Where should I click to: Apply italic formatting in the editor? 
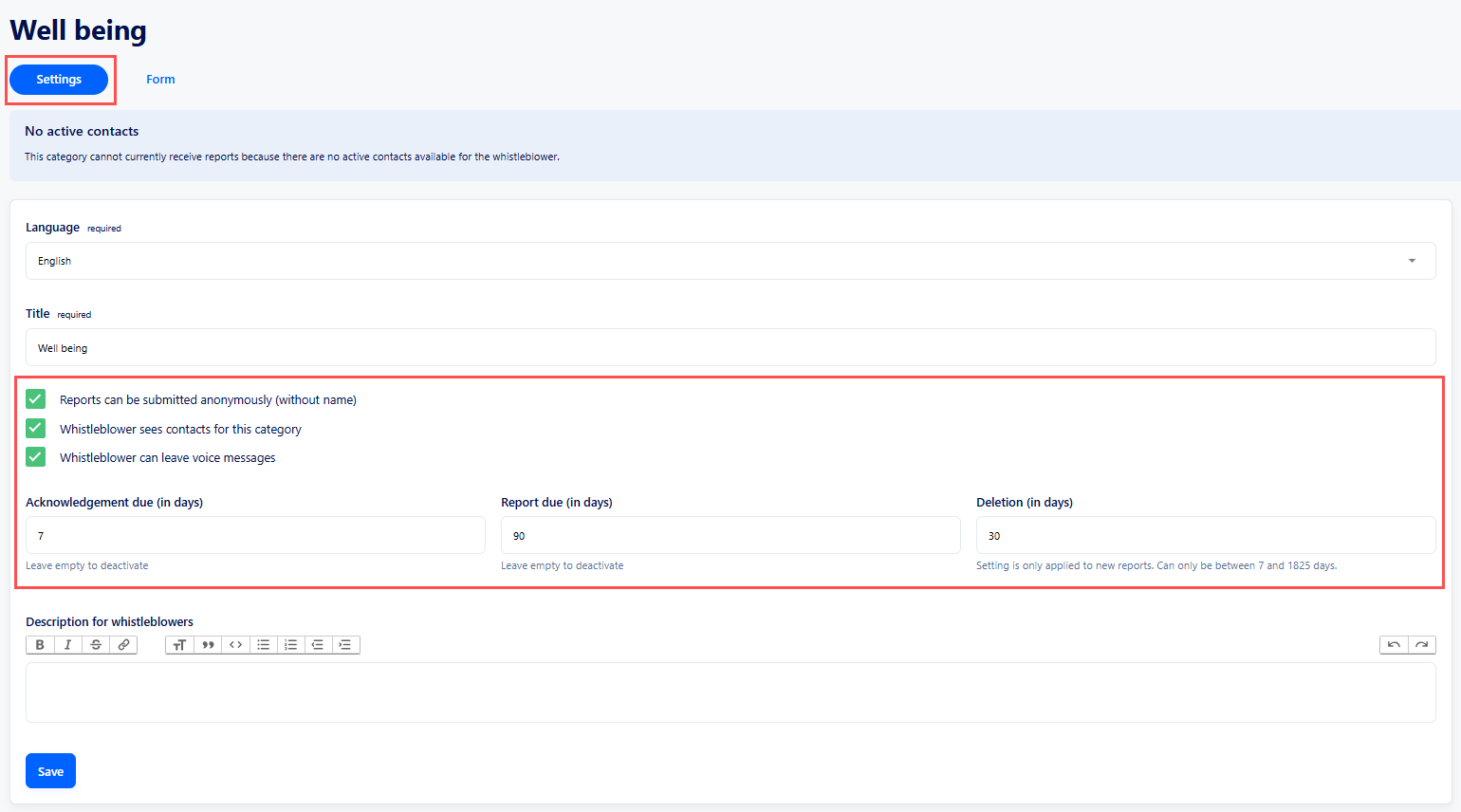pos(67,645)
